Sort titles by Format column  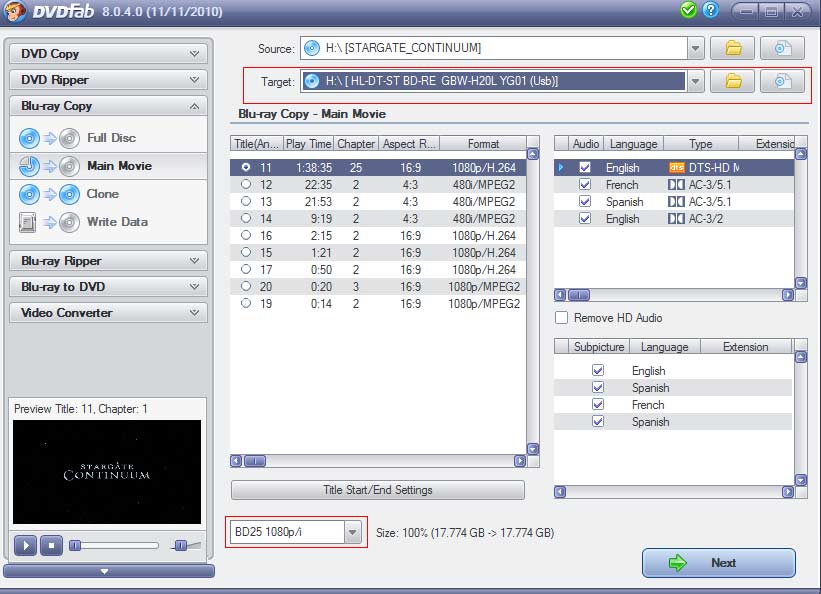pos(483,144)
